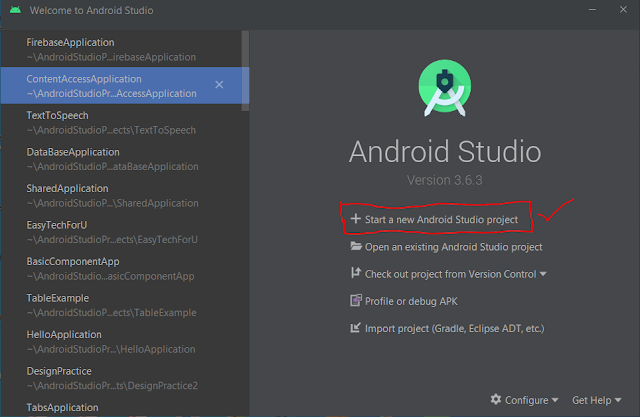640x417 pixels.
Task: Open the TableExample recent project
Action: (121, 305)
